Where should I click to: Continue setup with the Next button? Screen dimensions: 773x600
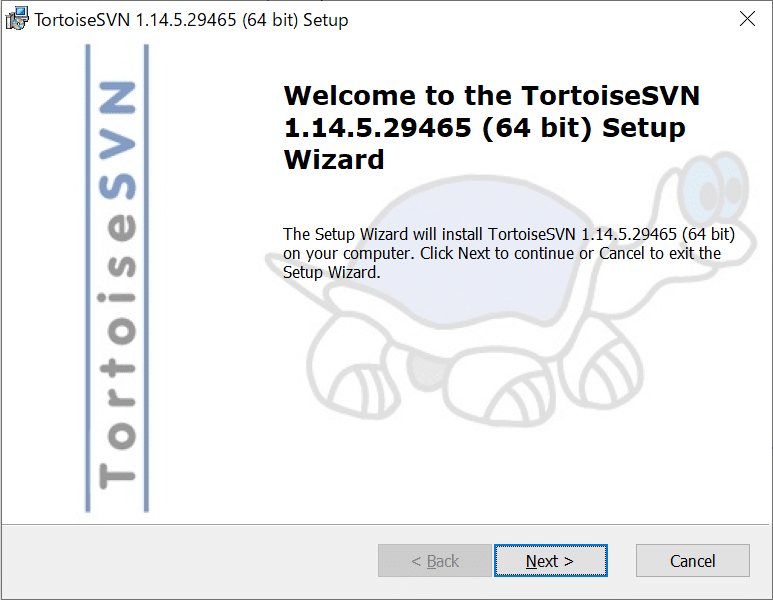click(x=550, y=561)
